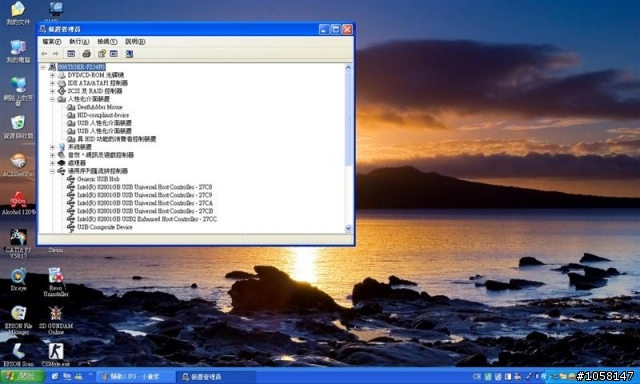Click the EPSON File Manager desktop icon
The height and width of the screenshot is (384, 640).
coord(18,320)
